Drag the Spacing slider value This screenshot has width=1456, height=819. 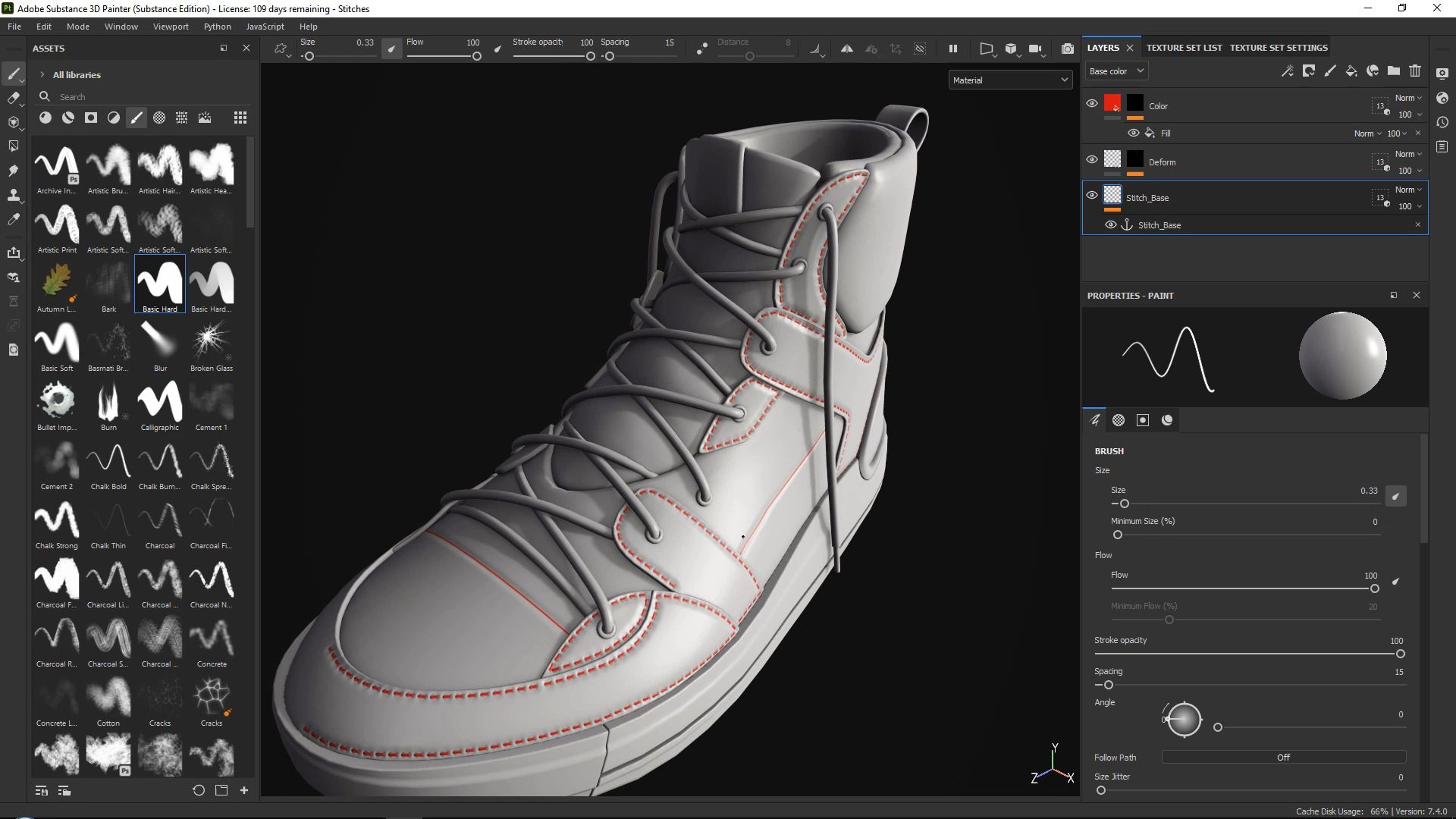[x=1108, y=684]
